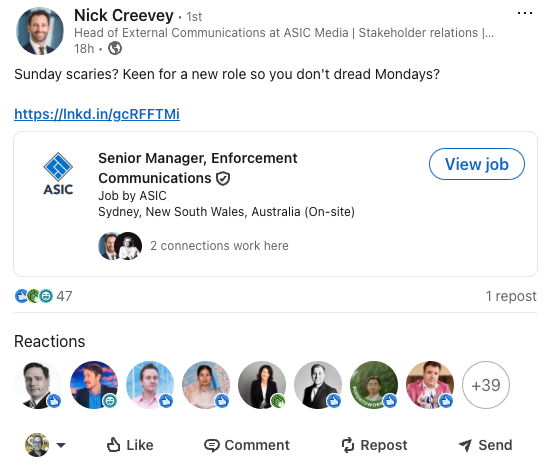Open the lnkd.in/gcRFFTMi link
This screenshot has width=551, height=475.
click(x=97, y=114)
